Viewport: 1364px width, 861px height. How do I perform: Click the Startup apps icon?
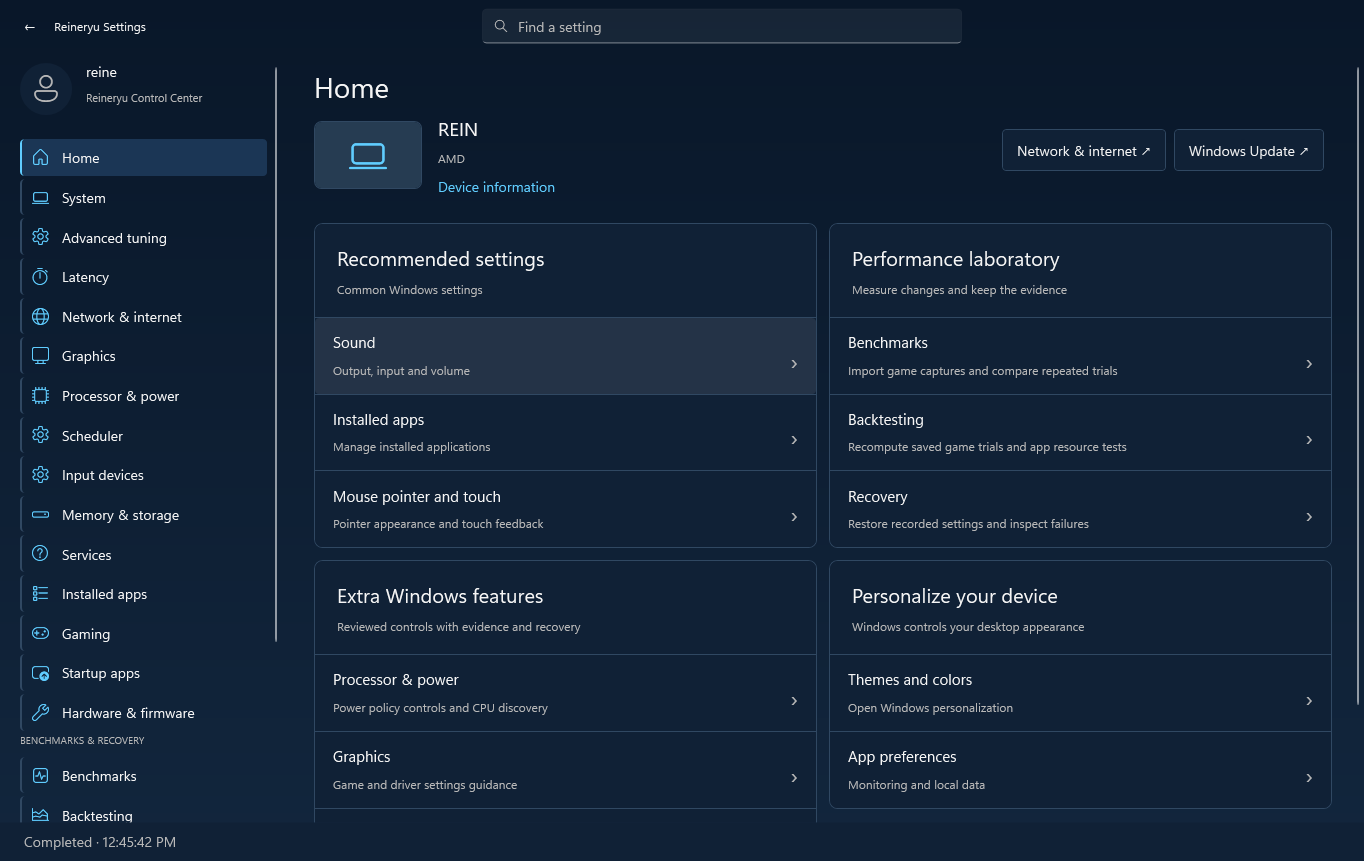click(x=41, y=673)
